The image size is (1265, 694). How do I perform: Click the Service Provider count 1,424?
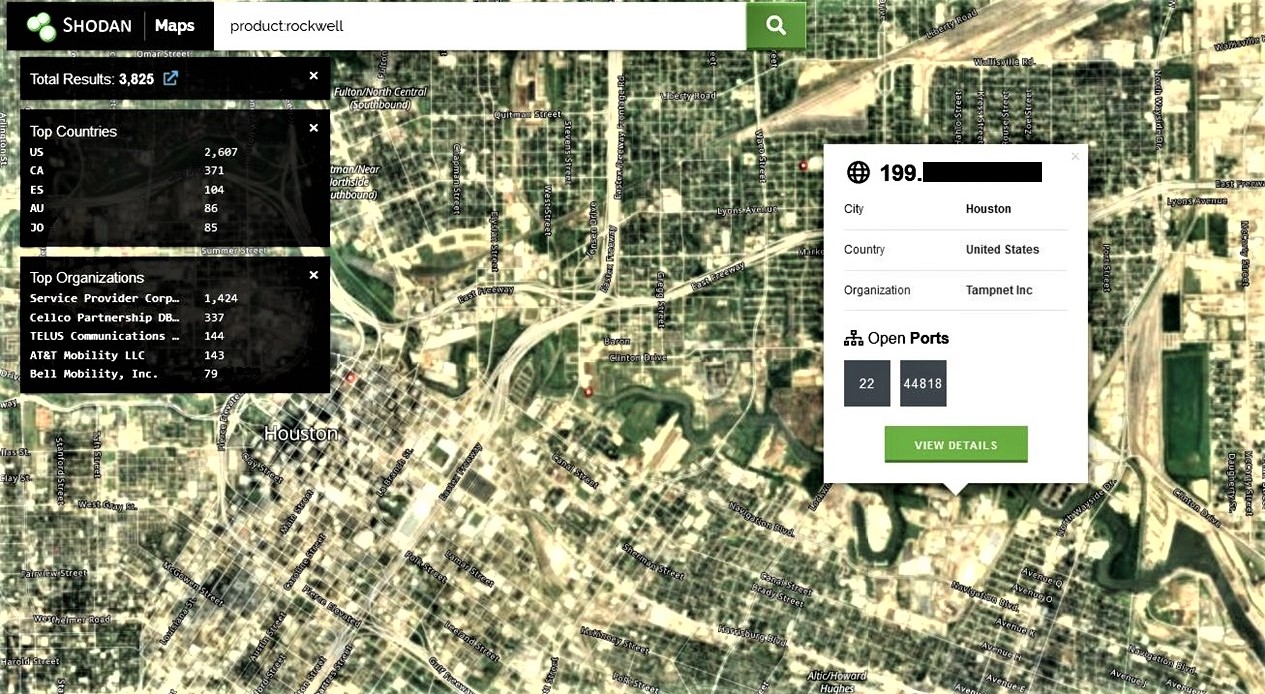tap(221, 298)
